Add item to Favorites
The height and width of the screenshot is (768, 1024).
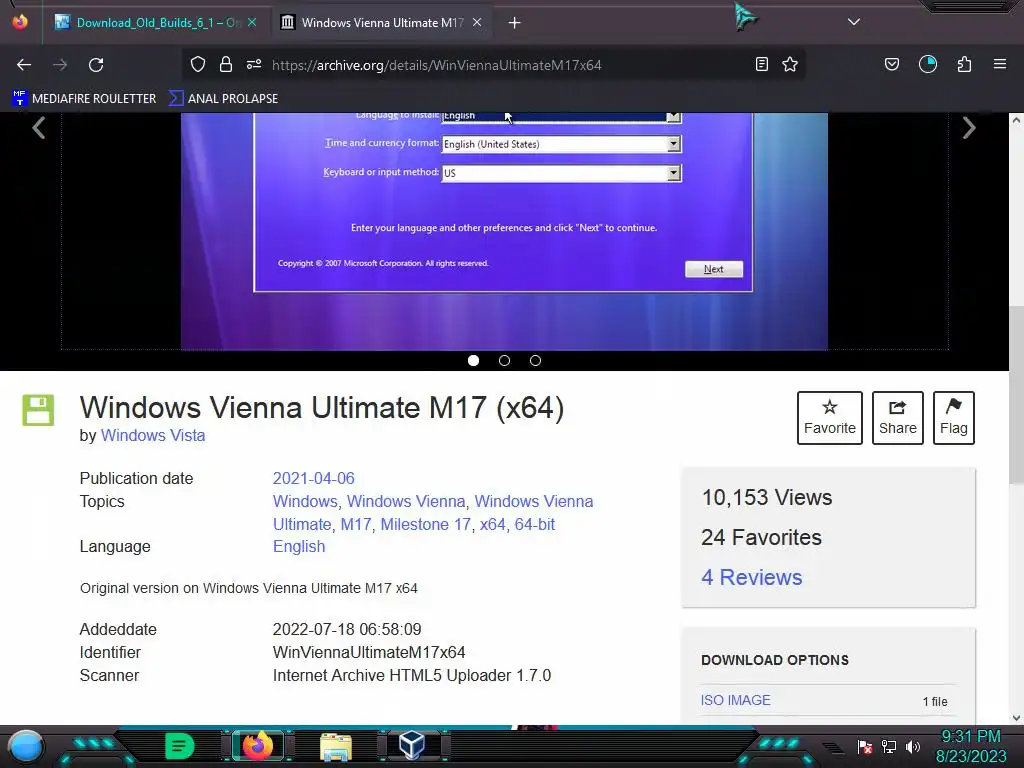(829, 418)
